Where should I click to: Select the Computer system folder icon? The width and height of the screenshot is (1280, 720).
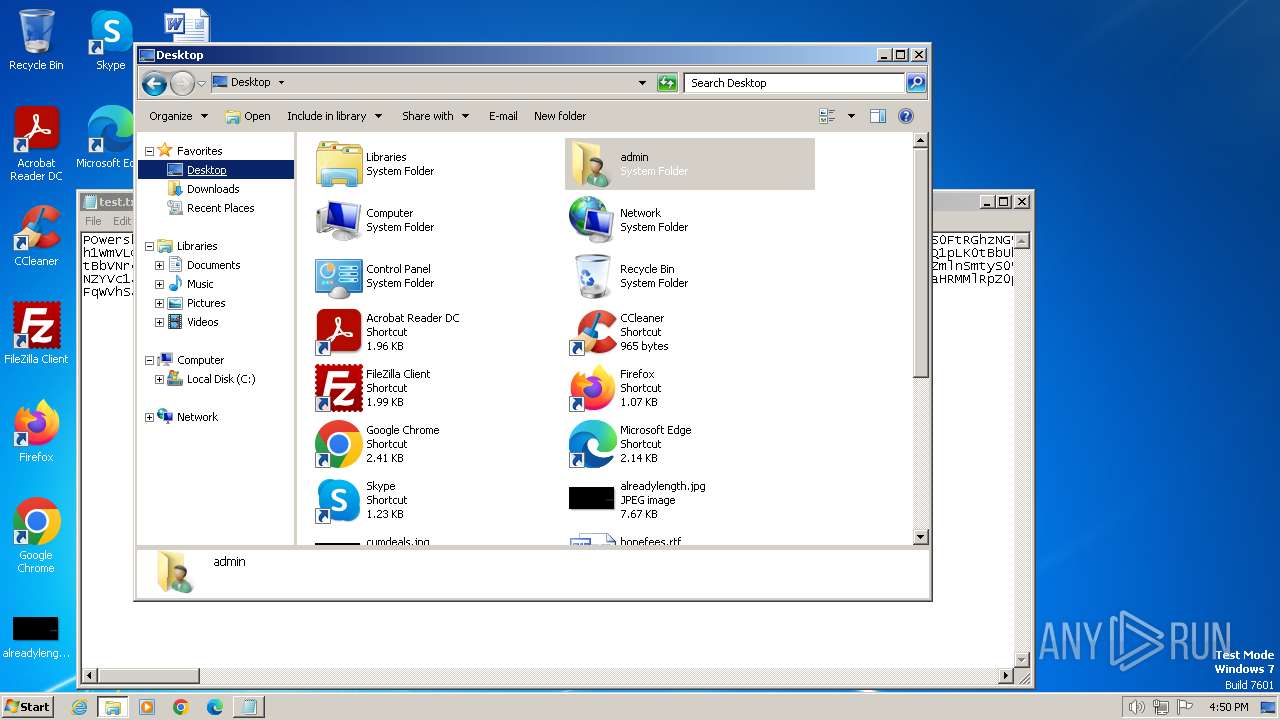(339, 220)
